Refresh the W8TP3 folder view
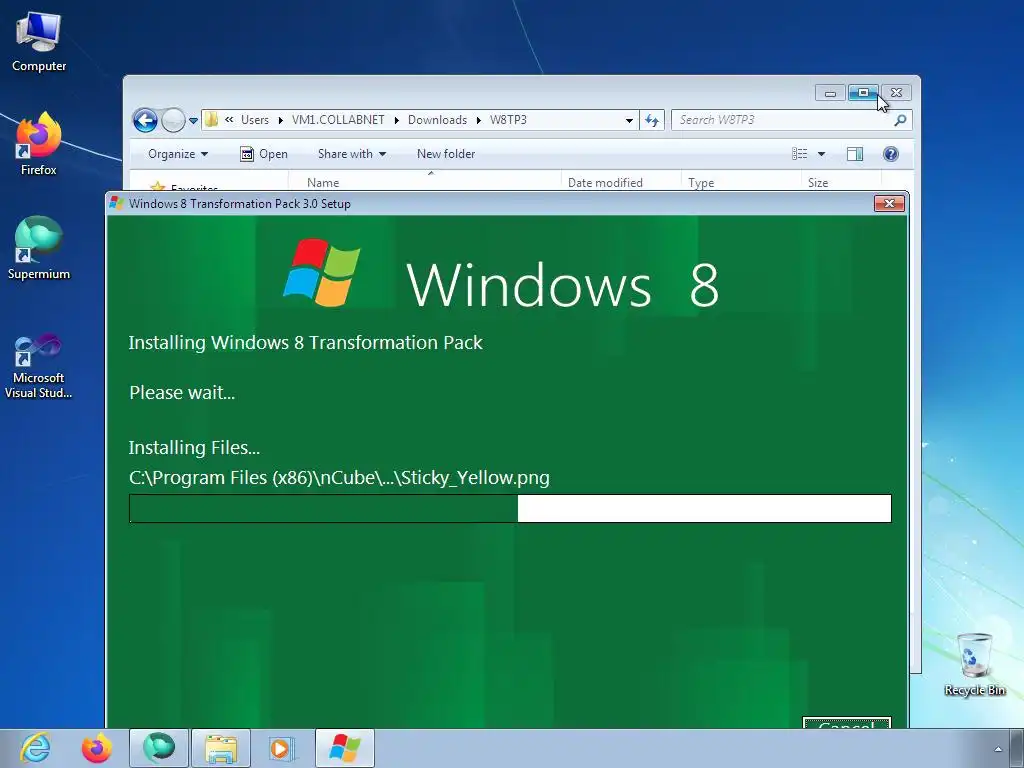This screenshot has width=1024, height=768. click(652, 120)
